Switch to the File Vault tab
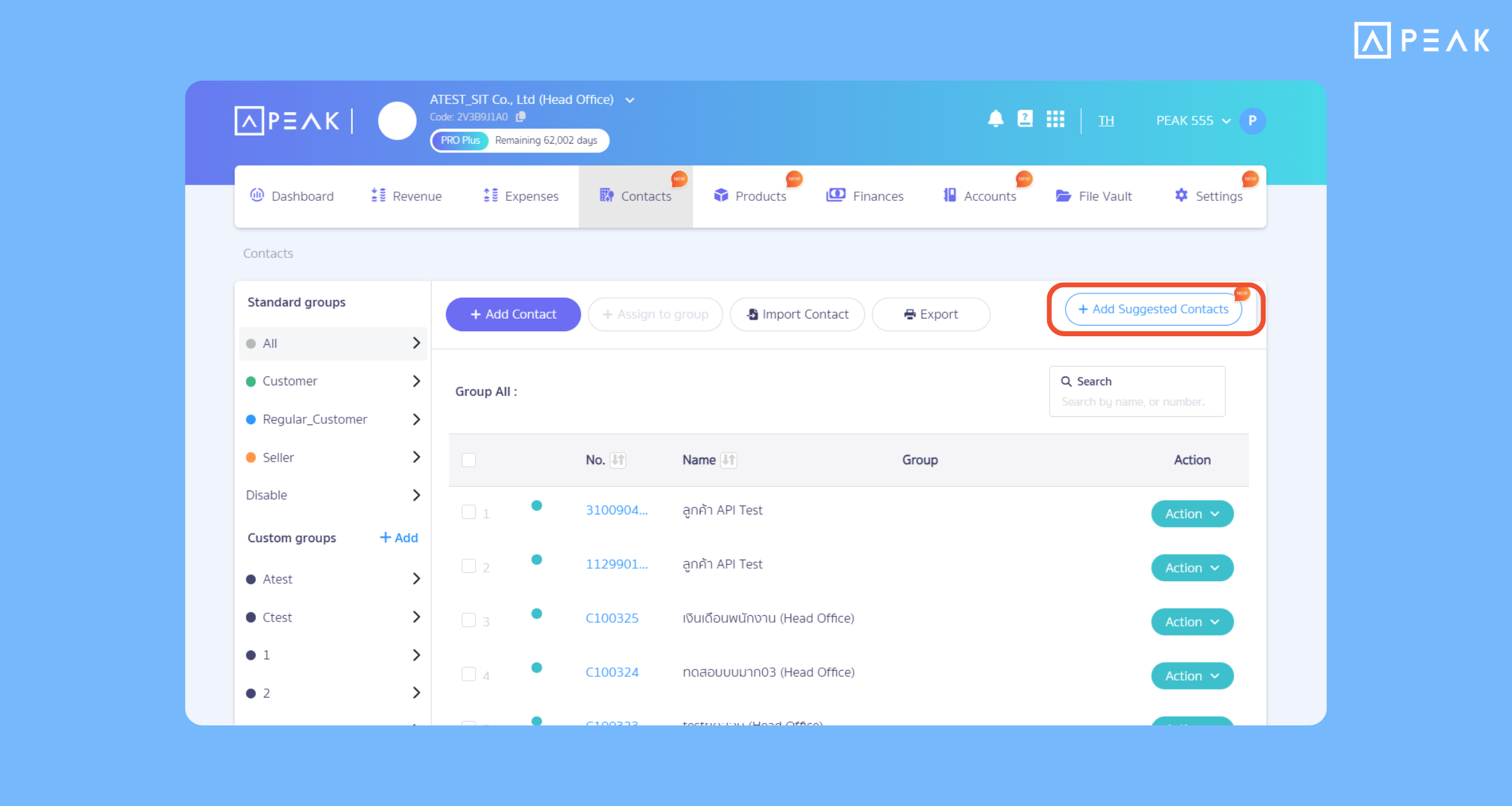 1094,196
